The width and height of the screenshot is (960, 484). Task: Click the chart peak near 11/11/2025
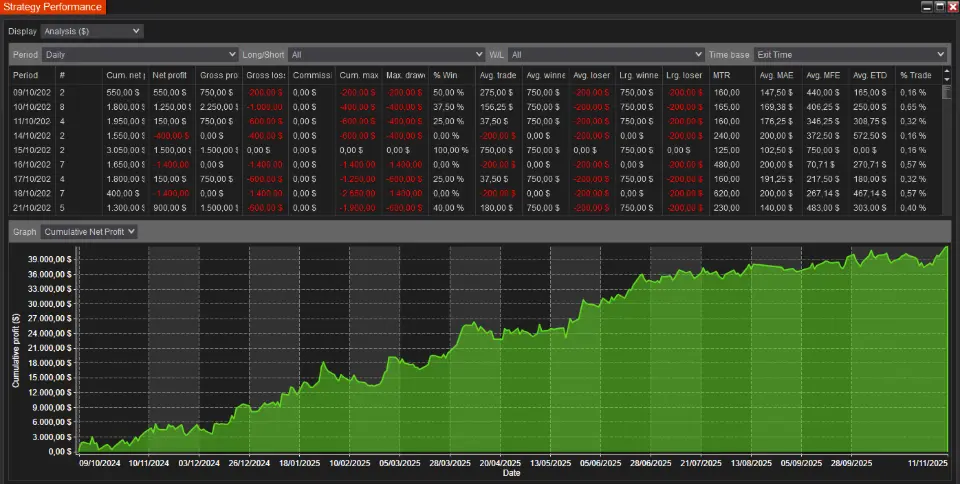pyautogui.click(x=946, y=248)
